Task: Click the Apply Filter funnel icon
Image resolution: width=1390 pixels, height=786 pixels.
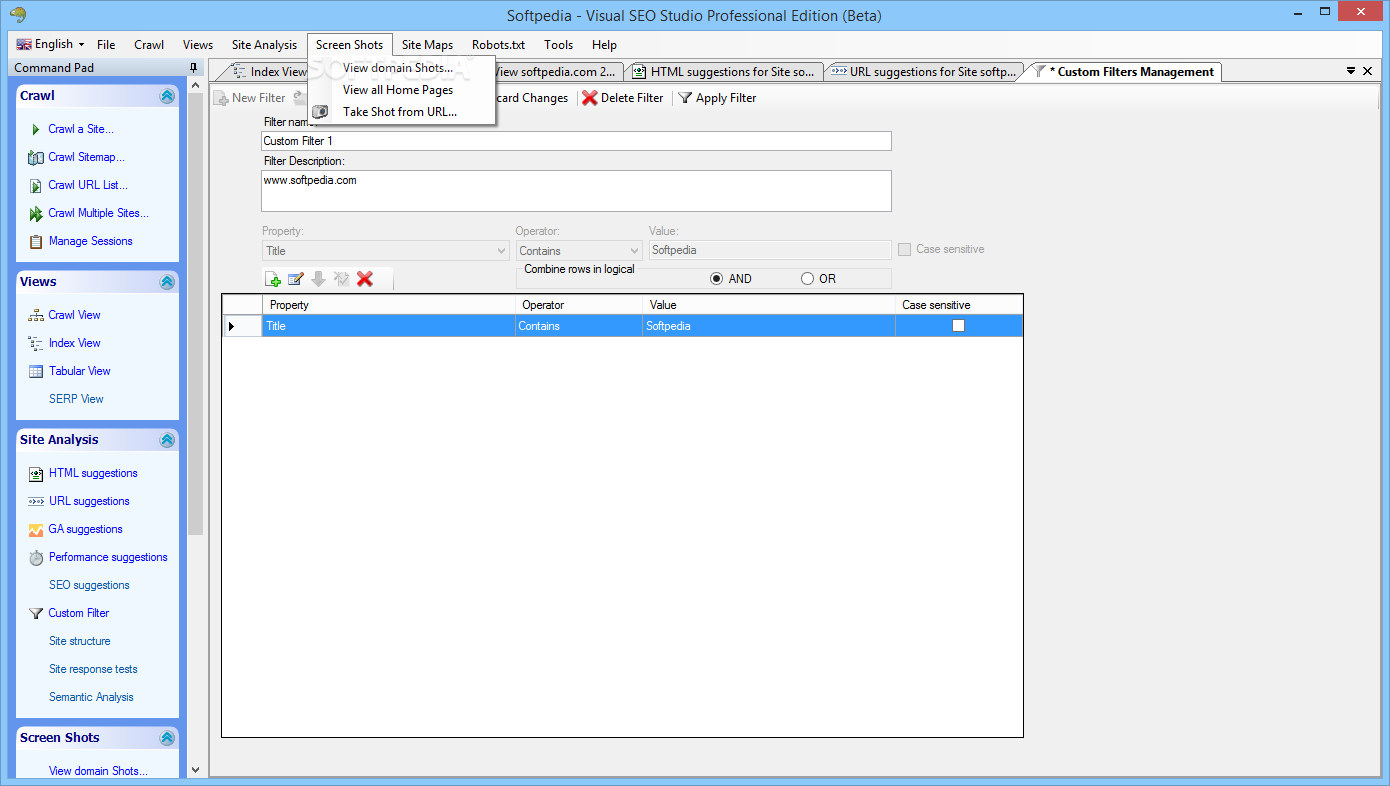Action: (685, 98)
